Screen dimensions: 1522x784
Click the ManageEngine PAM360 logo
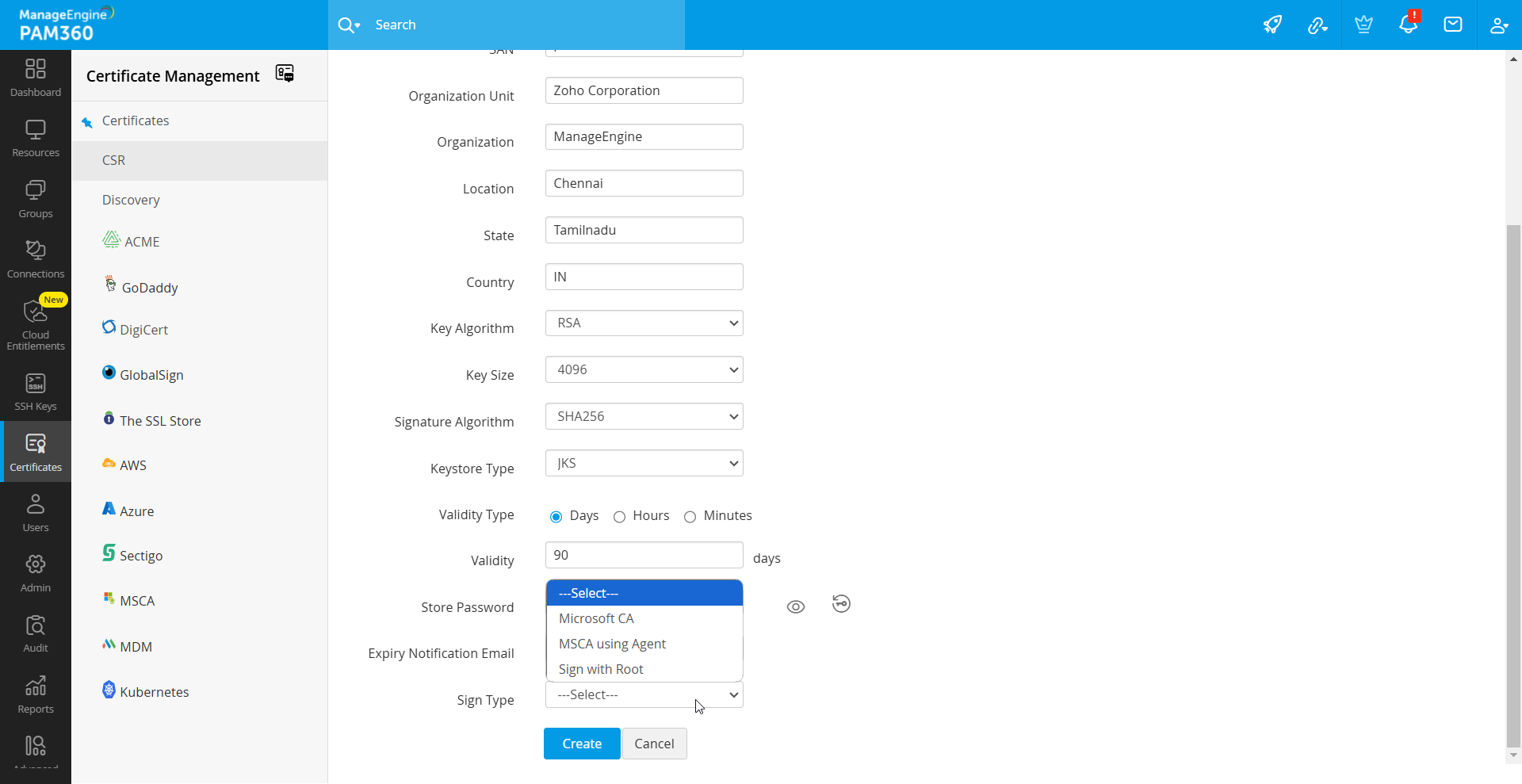[x=67, y=25]
